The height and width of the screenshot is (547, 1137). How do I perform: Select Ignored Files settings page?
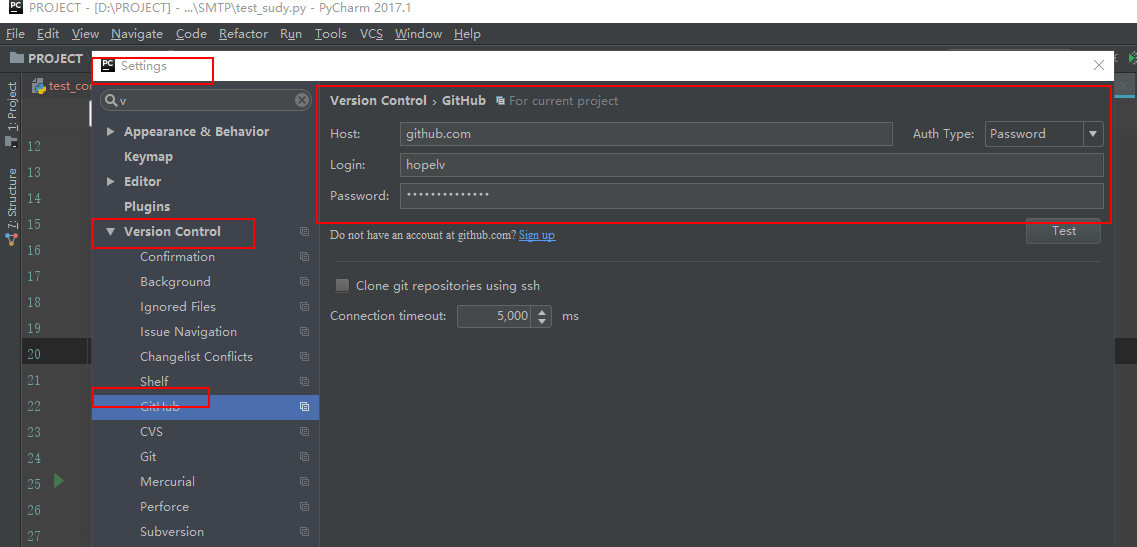pyautogui.click(x=178, y=307)
